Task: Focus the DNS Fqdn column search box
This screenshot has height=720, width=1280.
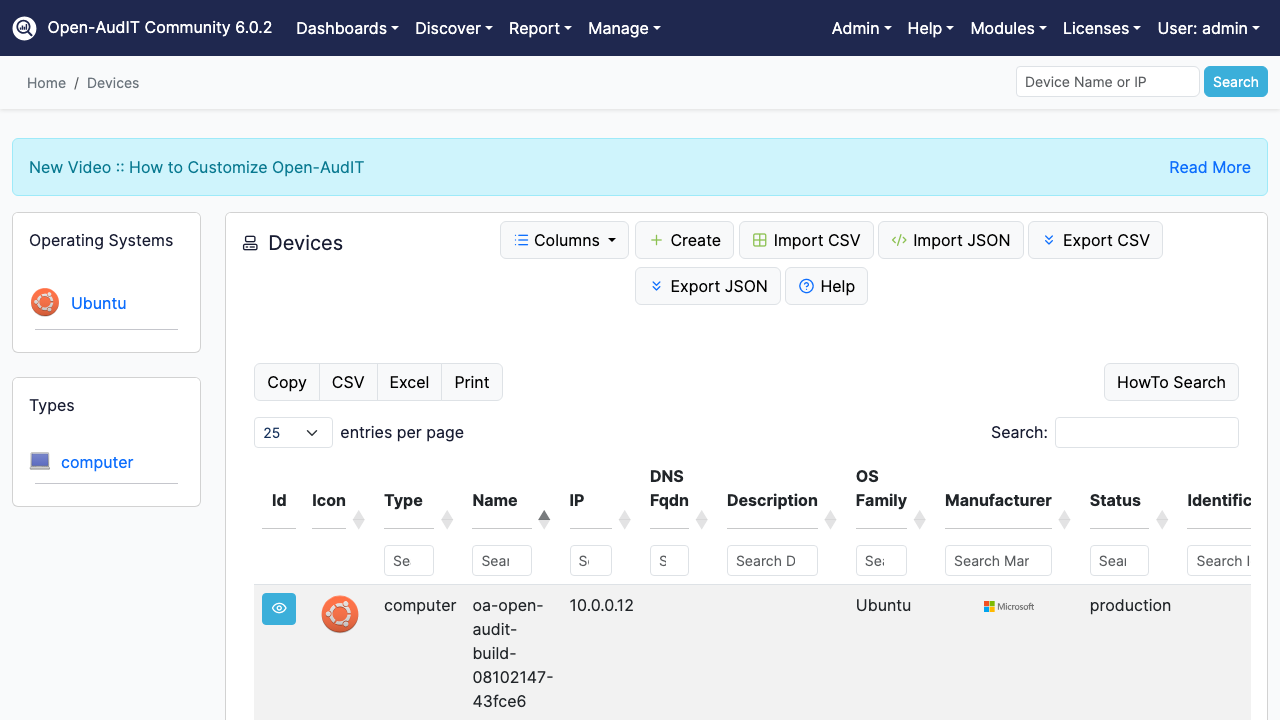Action: click(669, 560)
